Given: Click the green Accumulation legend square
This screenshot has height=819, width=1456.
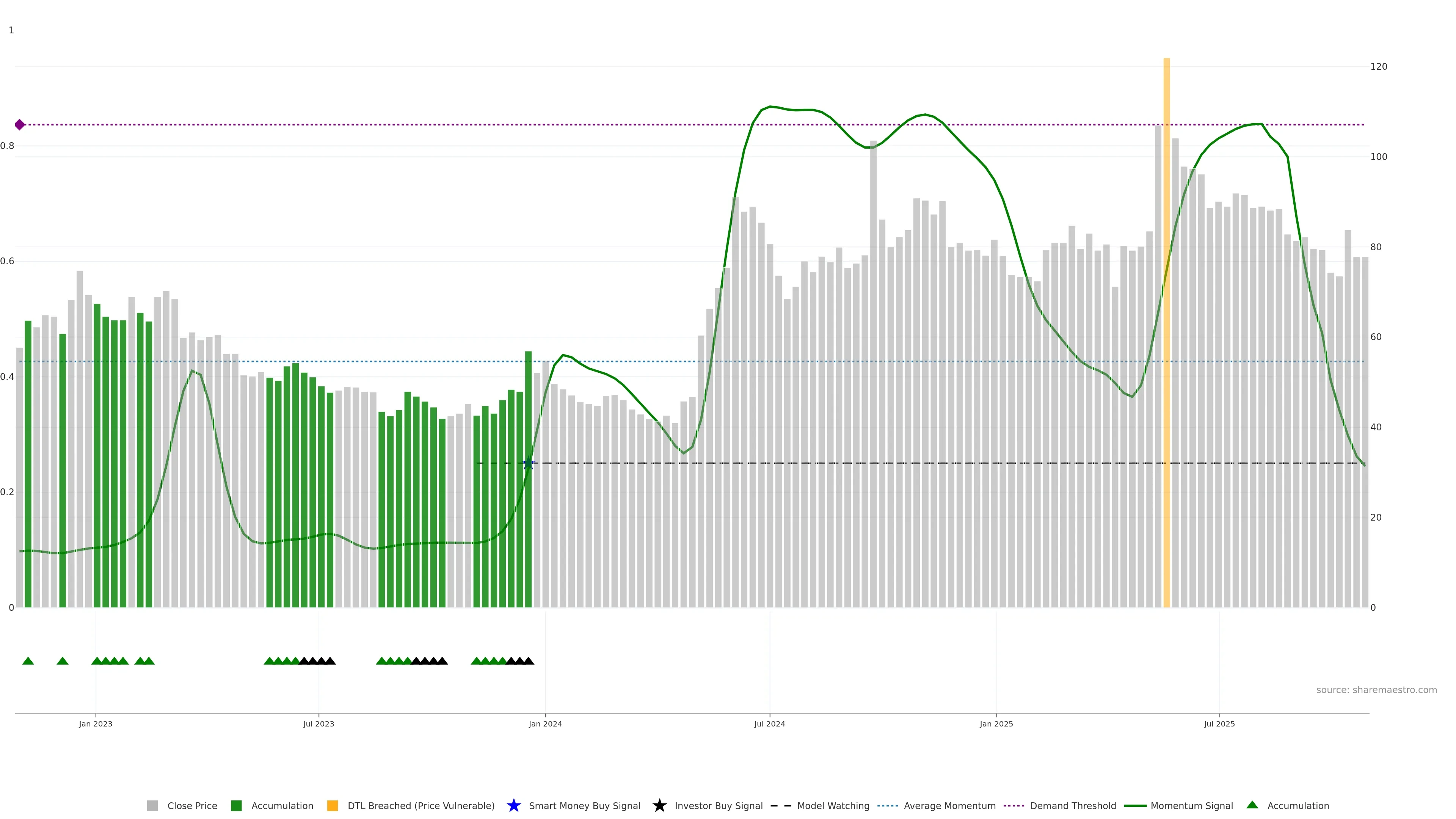Looking at the screenshot, I should tap(236, 805).
